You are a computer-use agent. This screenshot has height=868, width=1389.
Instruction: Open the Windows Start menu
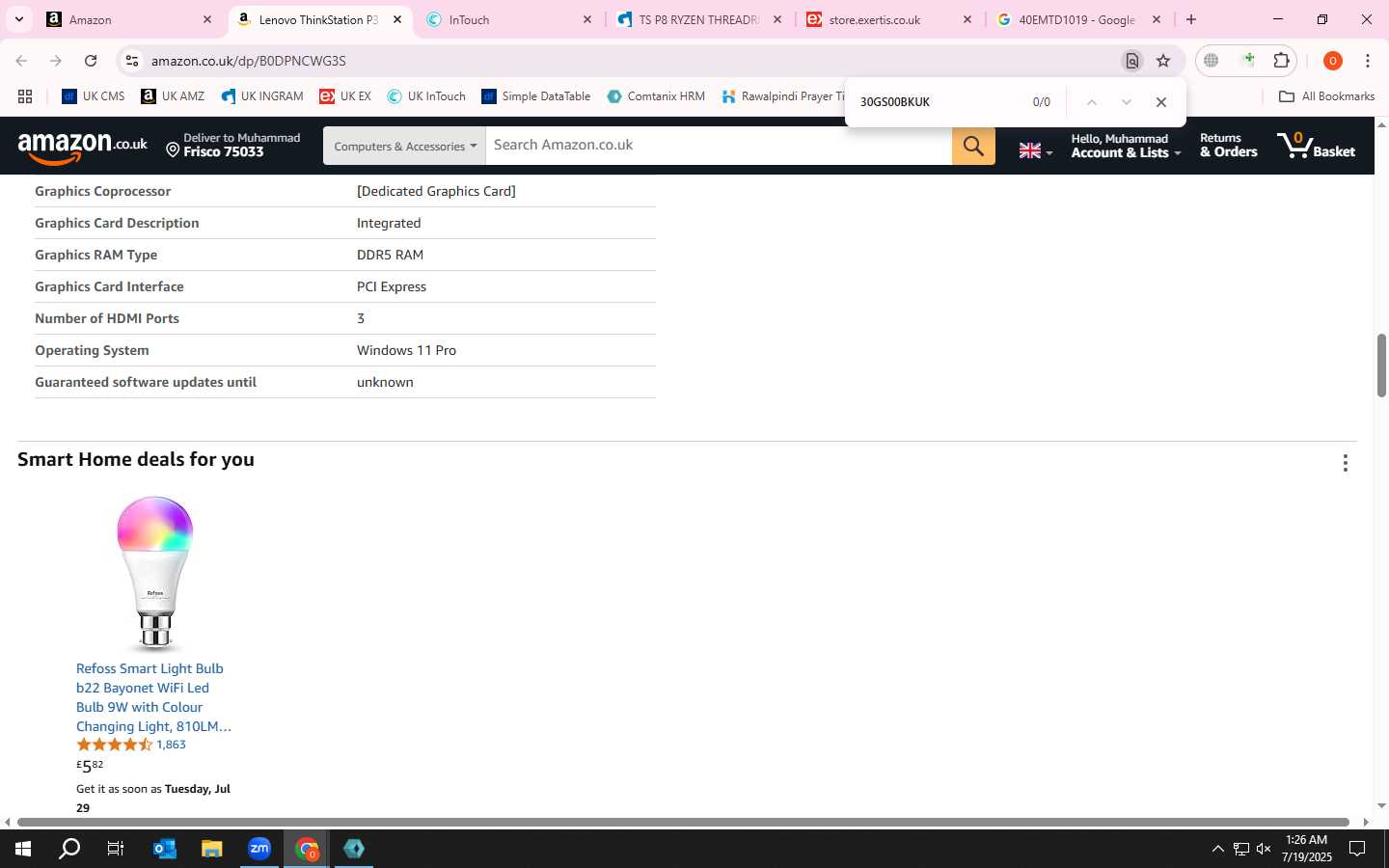[23, 849]
